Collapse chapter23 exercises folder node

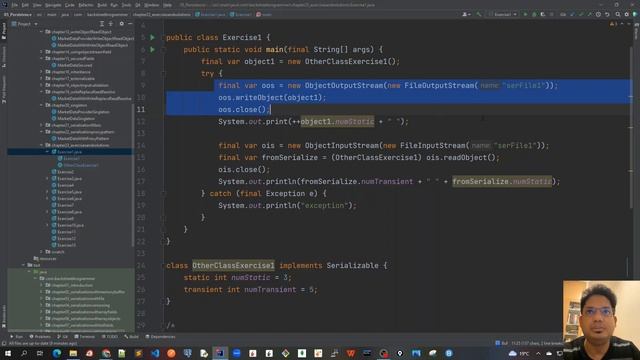[42, 145]
